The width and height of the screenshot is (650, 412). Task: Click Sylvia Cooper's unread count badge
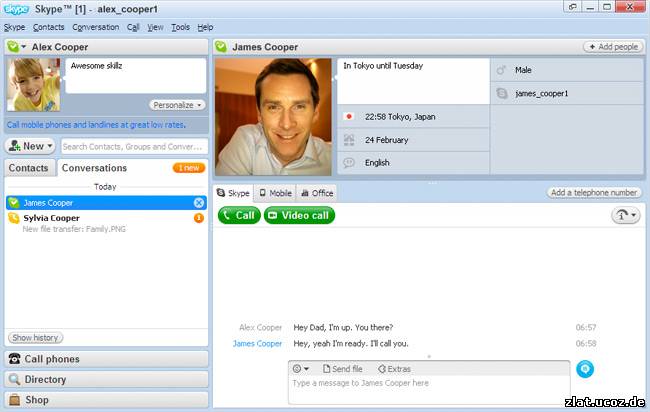point(199,218)
